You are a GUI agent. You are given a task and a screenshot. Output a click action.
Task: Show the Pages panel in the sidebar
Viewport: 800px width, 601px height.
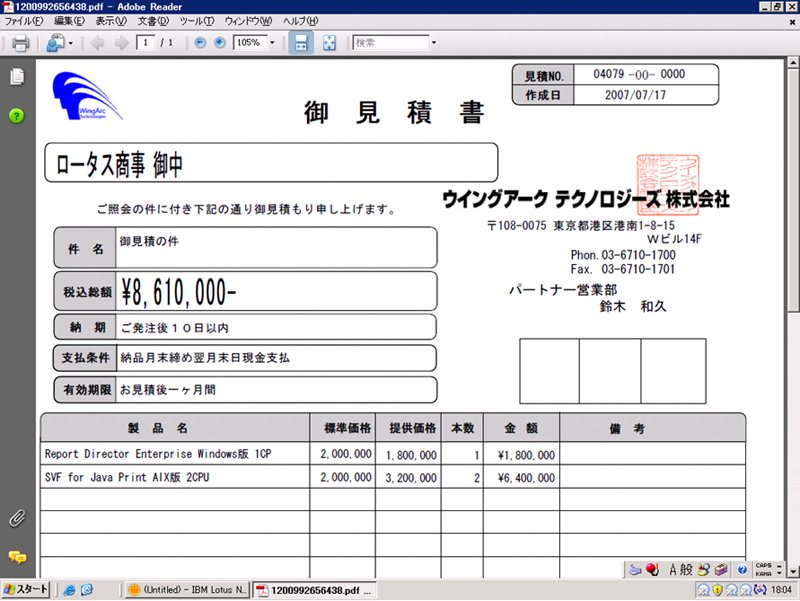click(17, 77)
